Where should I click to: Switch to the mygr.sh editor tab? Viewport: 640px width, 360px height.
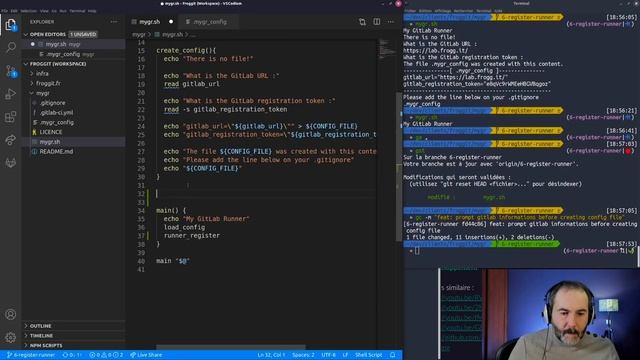(149, 22)
